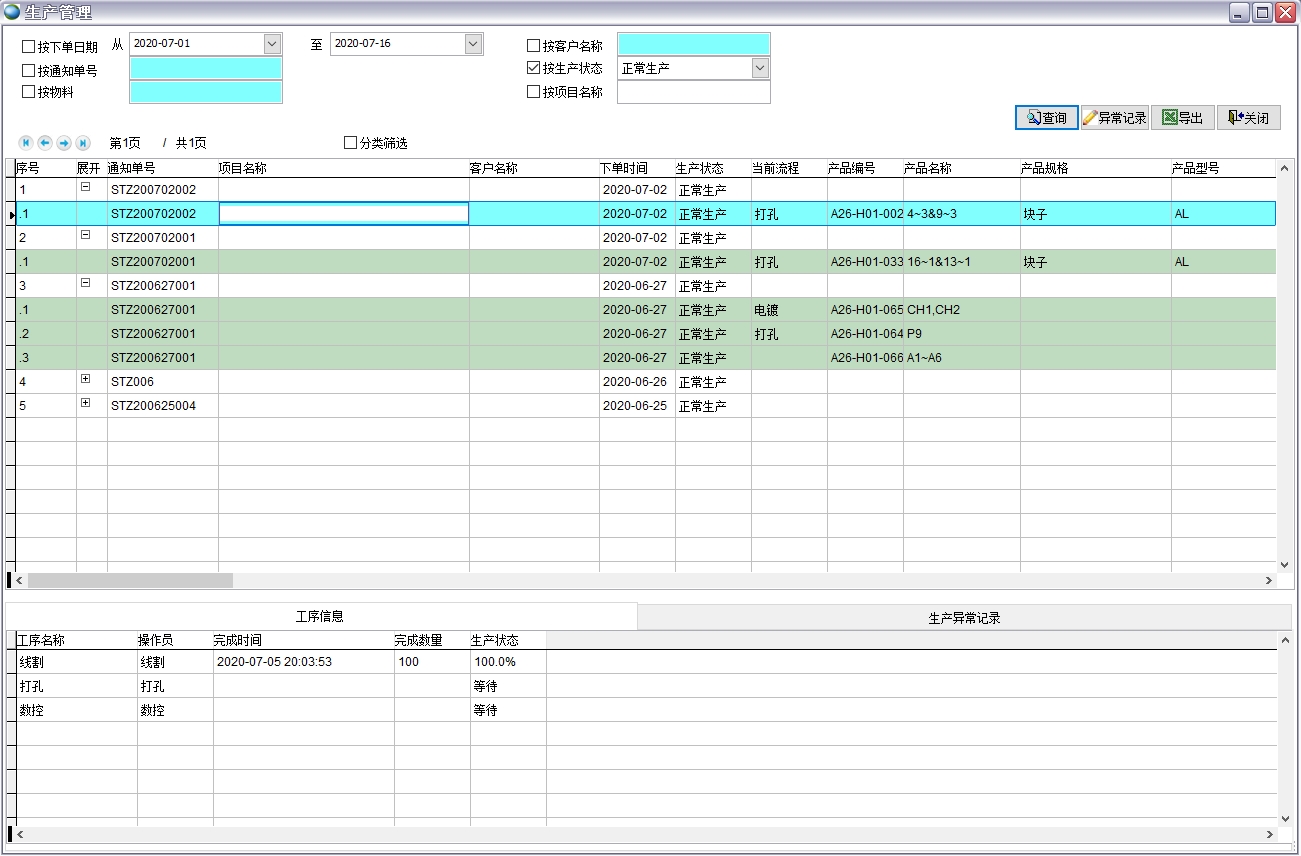Click the next page arrow icon
1301x856 pixels.
coord(64,143)
